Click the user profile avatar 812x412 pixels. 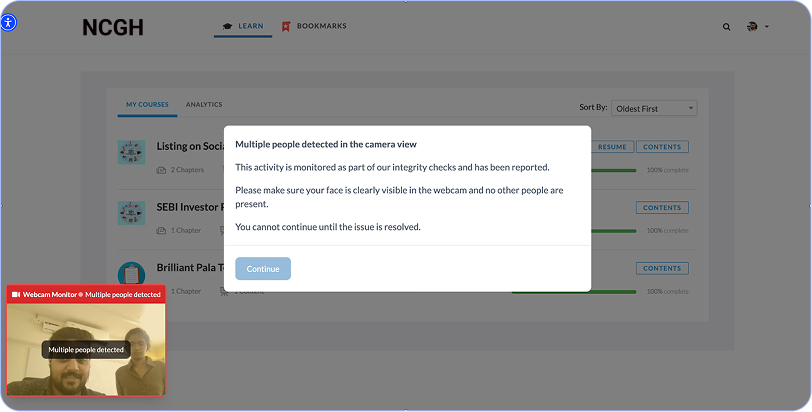pyautogui.click(x=752, y=27)
